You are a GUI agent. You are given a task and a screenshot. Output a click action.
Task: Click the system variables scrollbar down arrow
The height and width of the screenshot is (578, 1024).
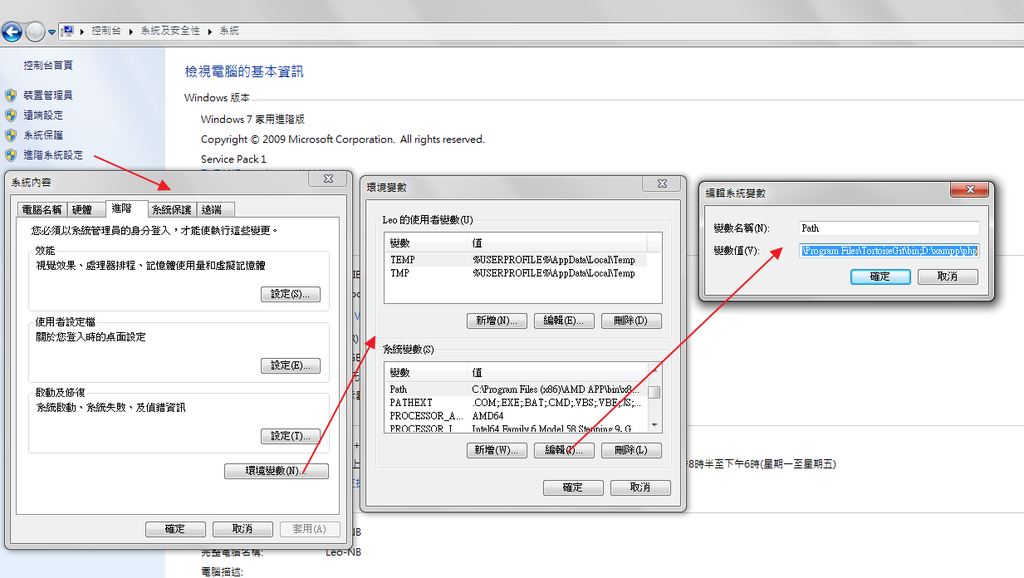654,425
